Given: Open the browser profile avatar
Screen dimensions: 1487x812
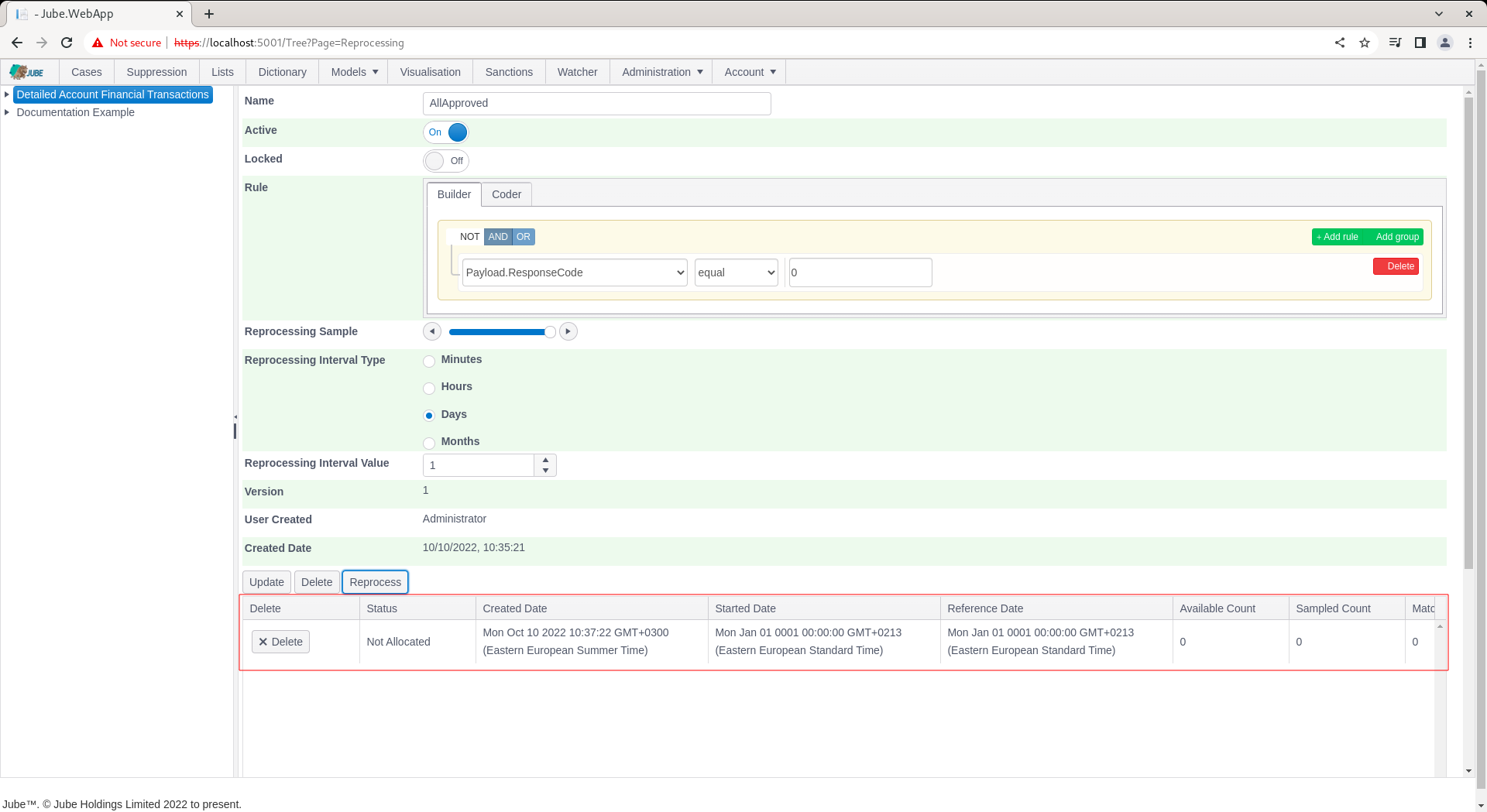Looking at the screenshot, I should point(1445,43).
